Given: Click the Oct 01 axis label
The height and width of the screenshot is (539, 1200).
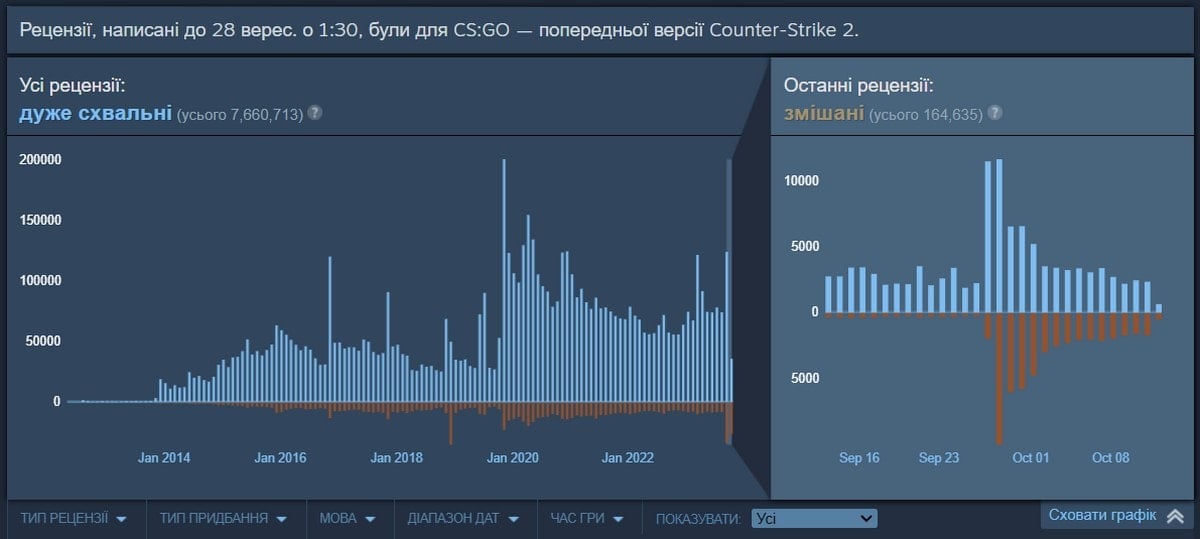Looking at the screenshot, I should 1031,458.
